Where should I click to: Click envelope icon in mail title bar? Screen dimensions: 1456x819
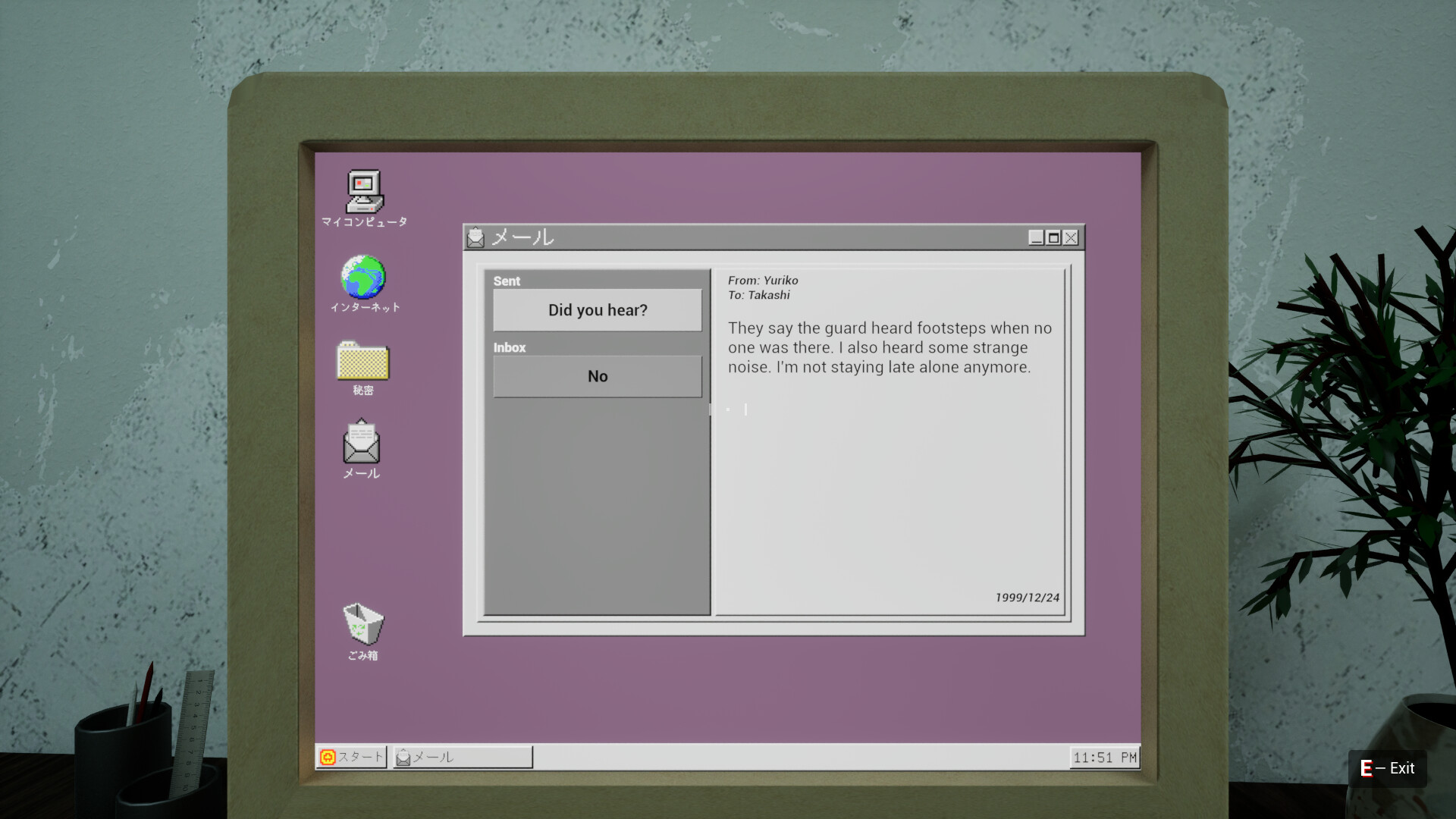tap(475, 238)
